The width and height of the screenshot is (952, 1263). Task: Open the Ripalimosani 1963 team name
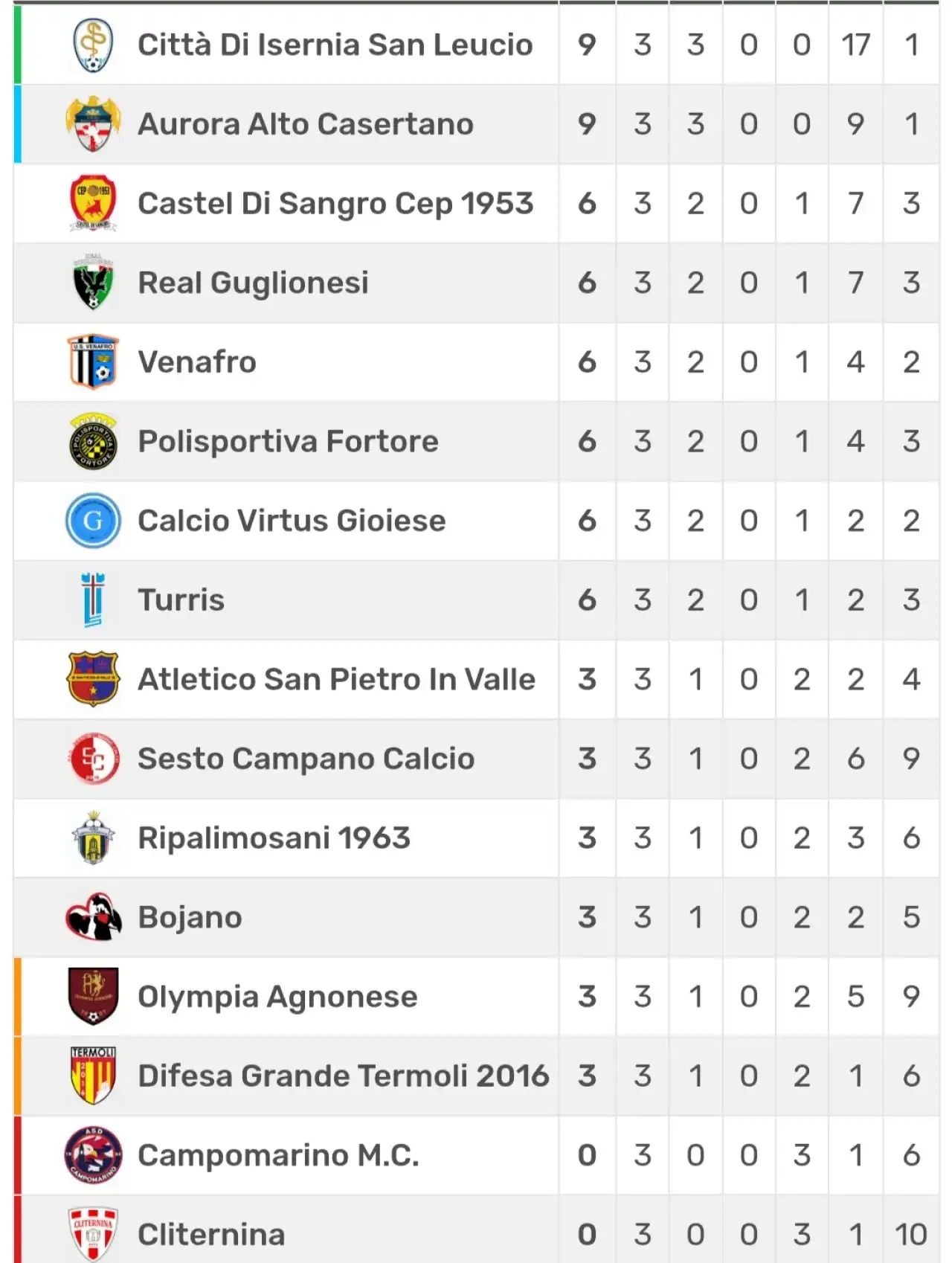click(274, 838)
